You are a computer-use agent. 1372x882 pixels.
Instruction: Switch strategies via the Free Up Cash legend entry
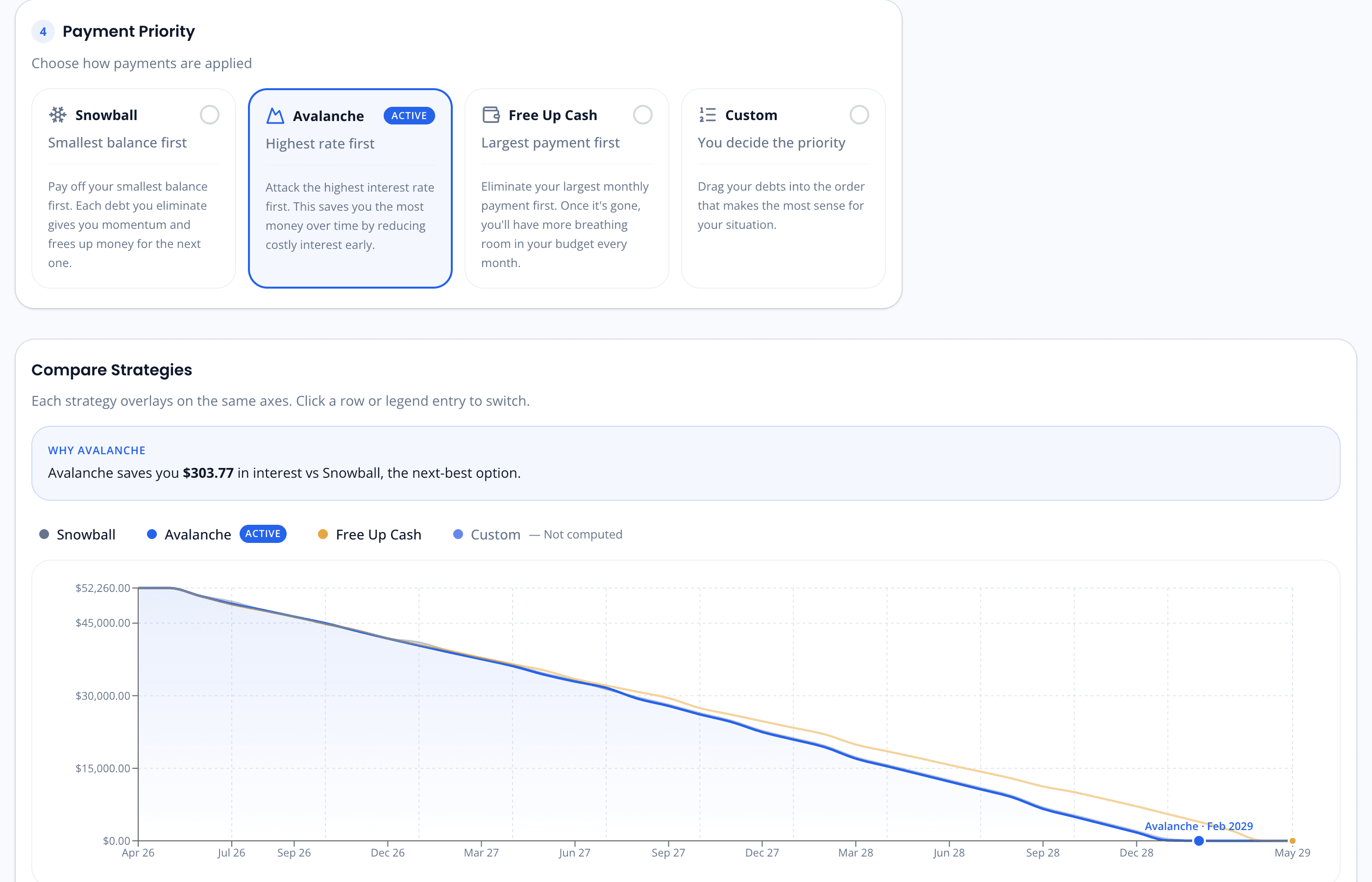pyautogui.click(x=378, y=534)
